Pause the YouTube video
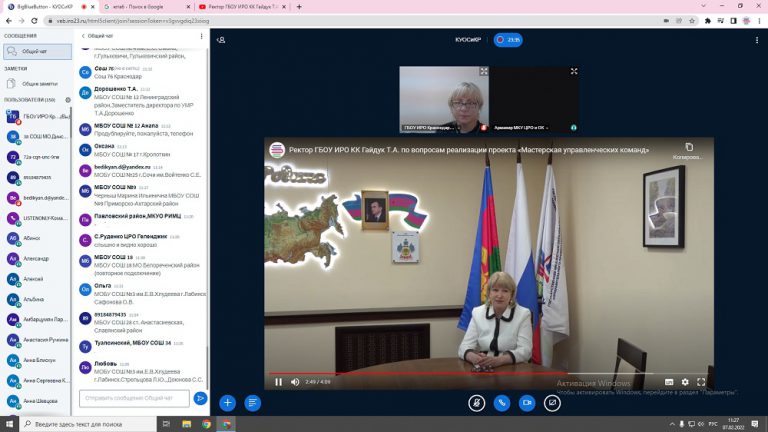 coord(279,382)
